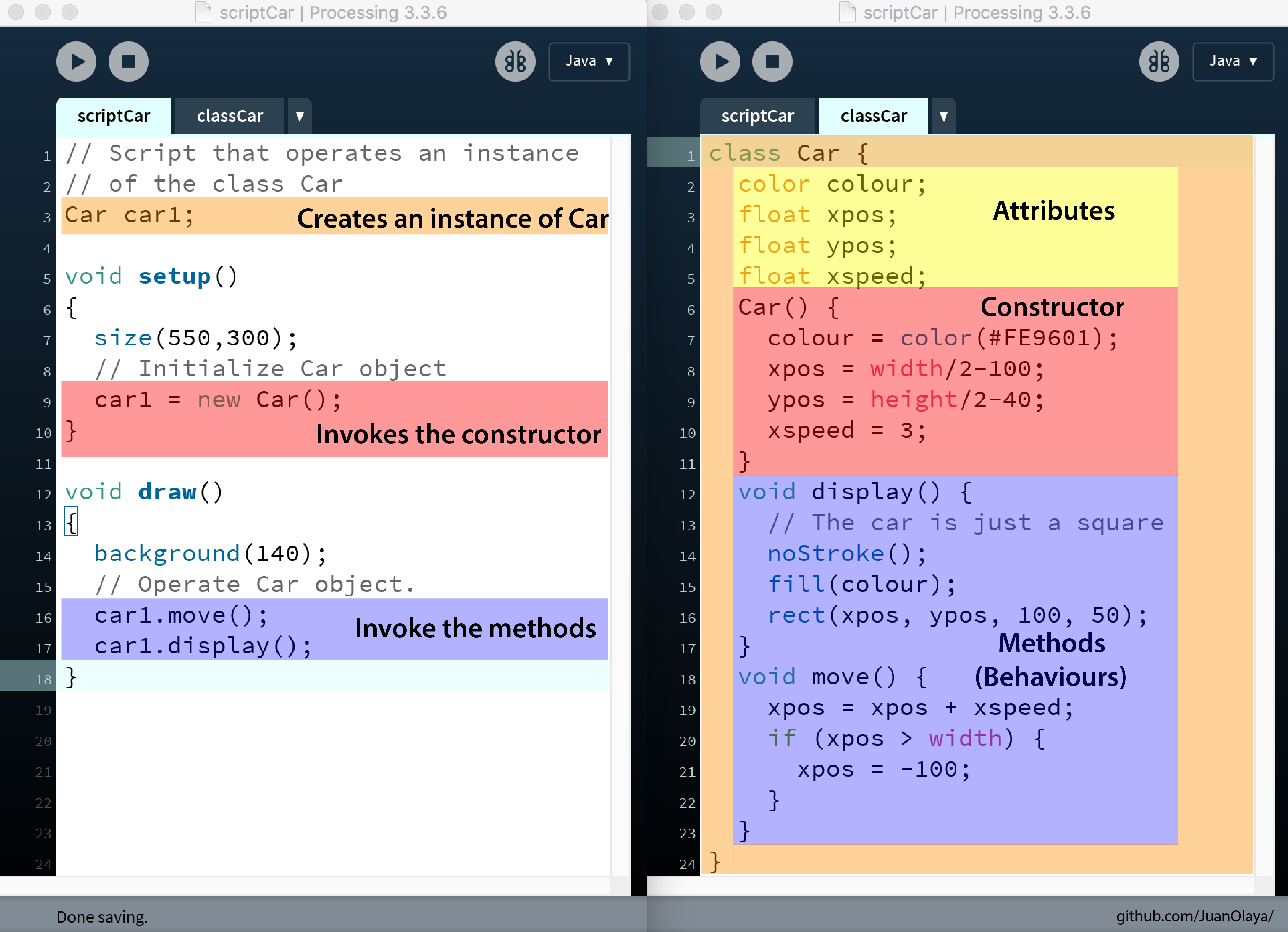Switch to classCar tab in left window

point(229,116)
